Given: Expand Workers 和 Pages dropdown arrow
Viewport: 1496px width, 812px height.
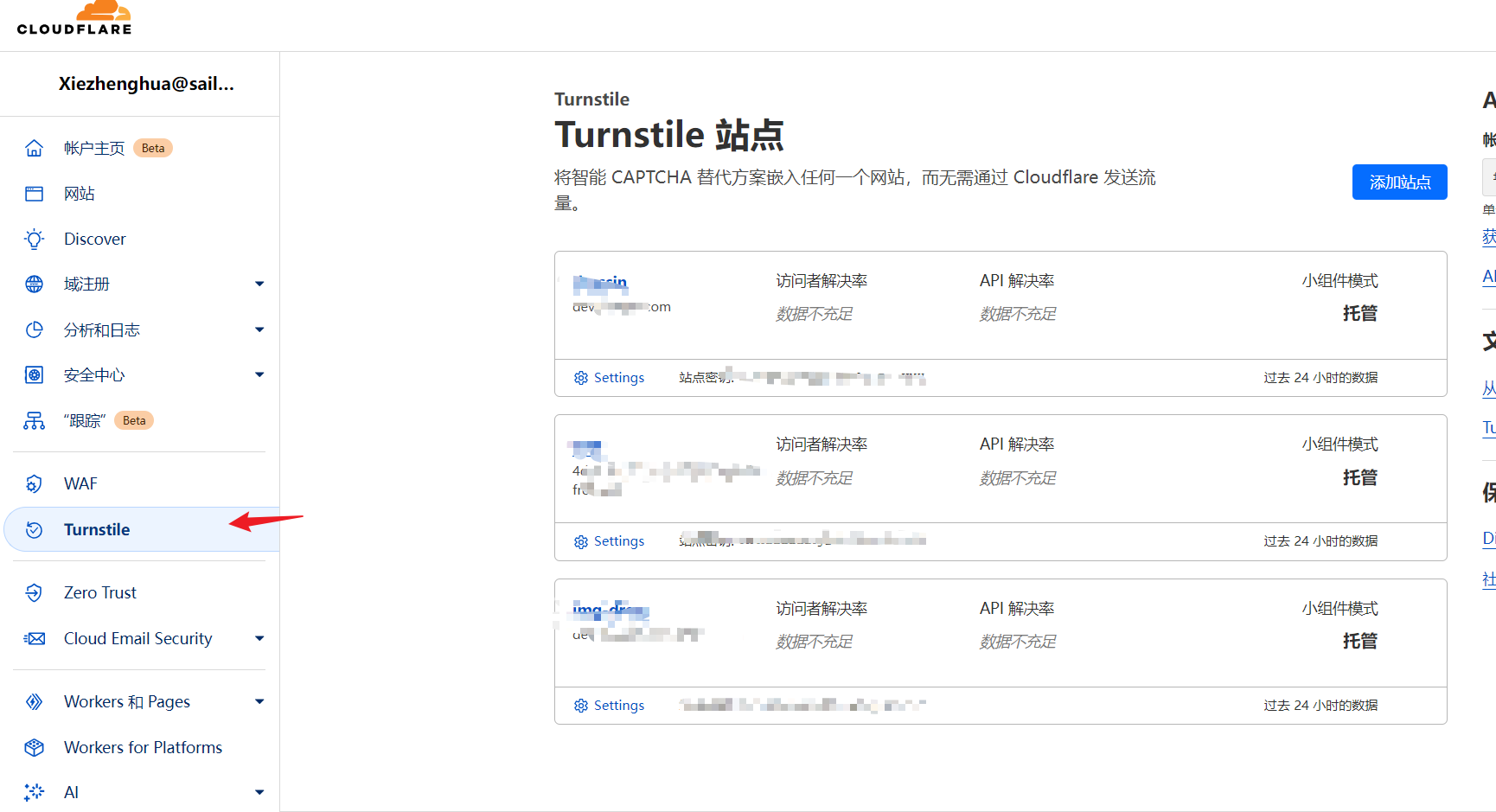Looking at the screenshot, I should 259,701.
